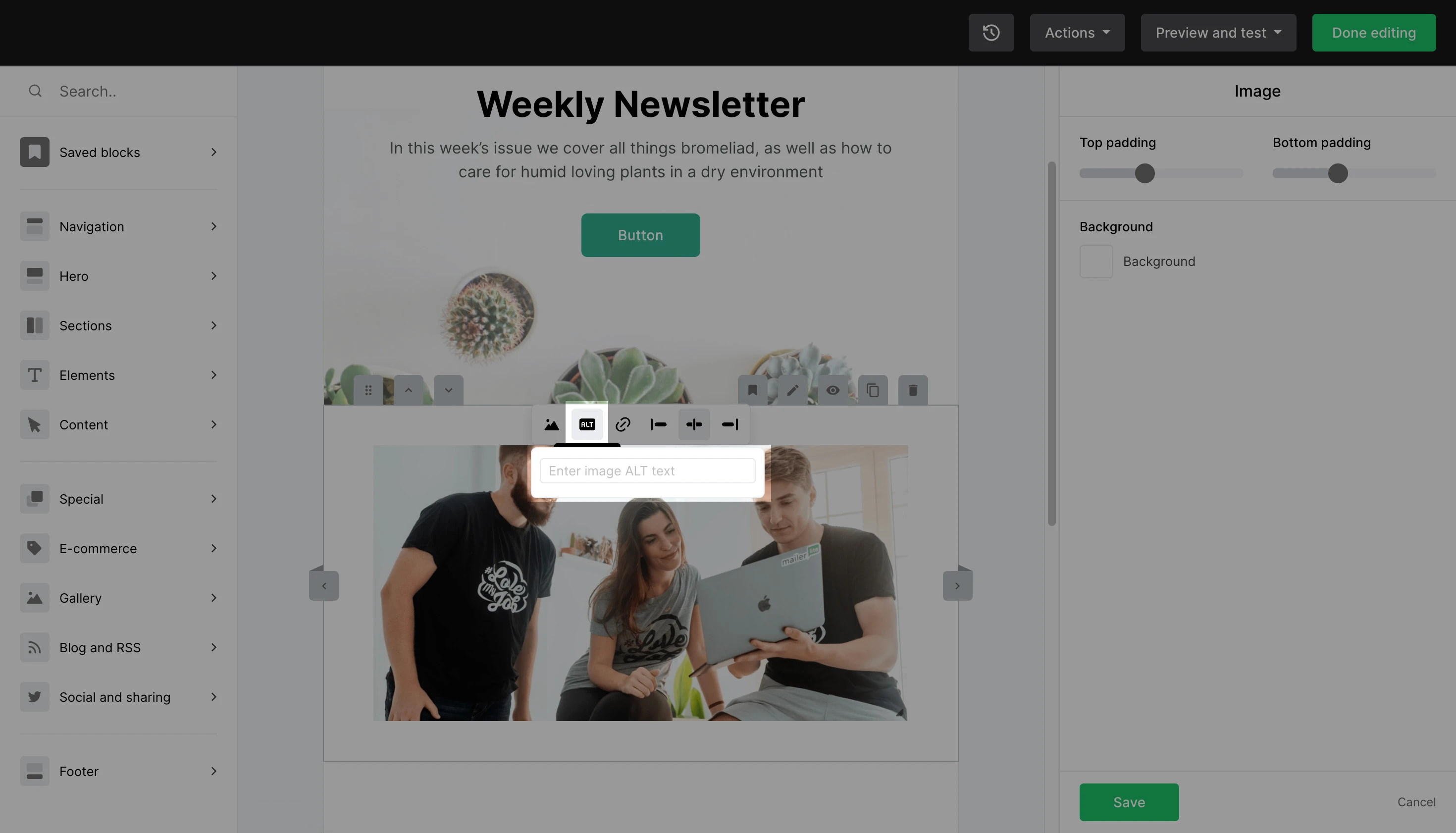Duplicate block with copy icon
Image resolution: width=1456 pixels, height=833 pixels.
coord(873,390)
